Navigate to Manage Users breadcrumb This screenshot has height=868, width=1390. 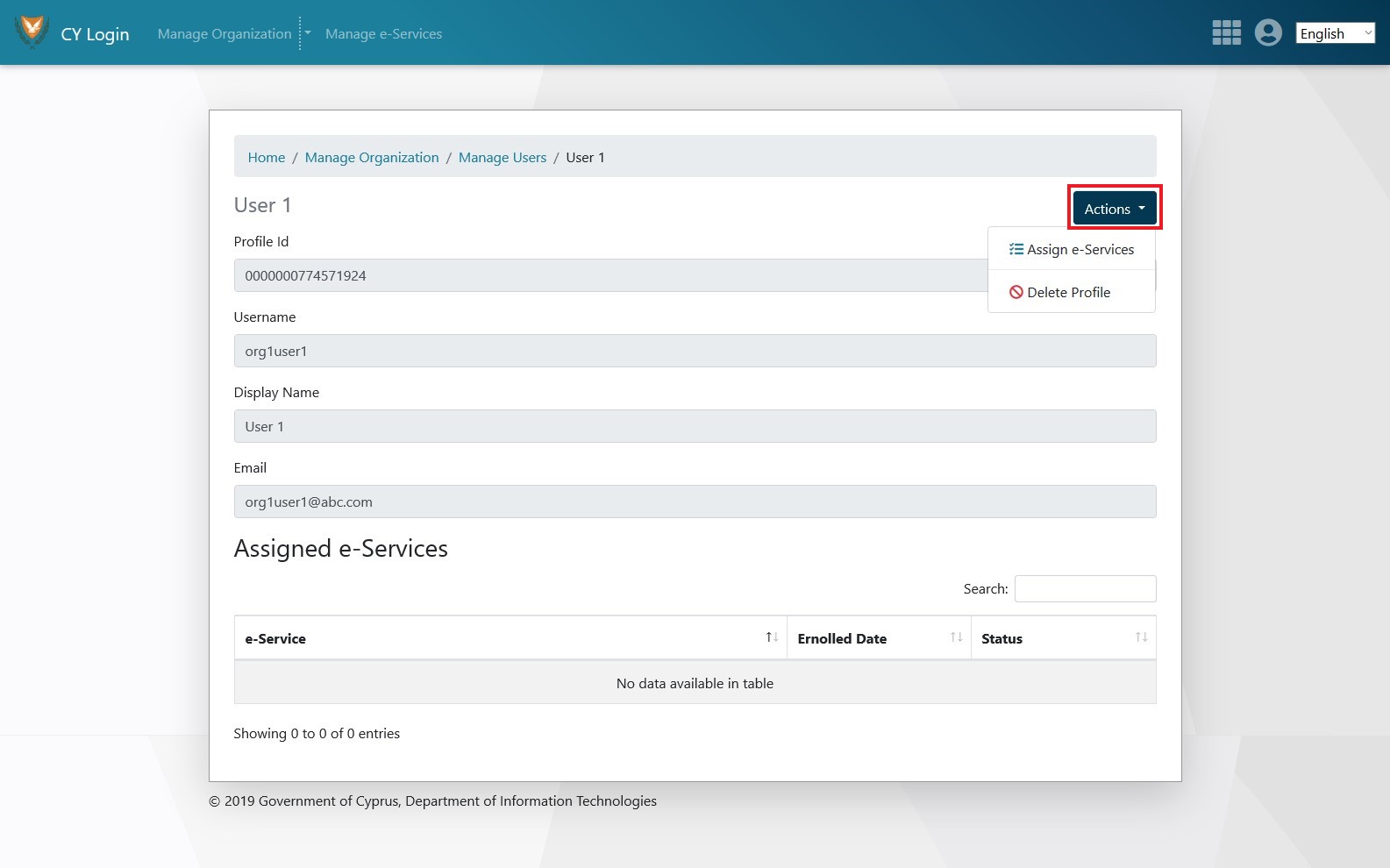(x=503, y=158)
